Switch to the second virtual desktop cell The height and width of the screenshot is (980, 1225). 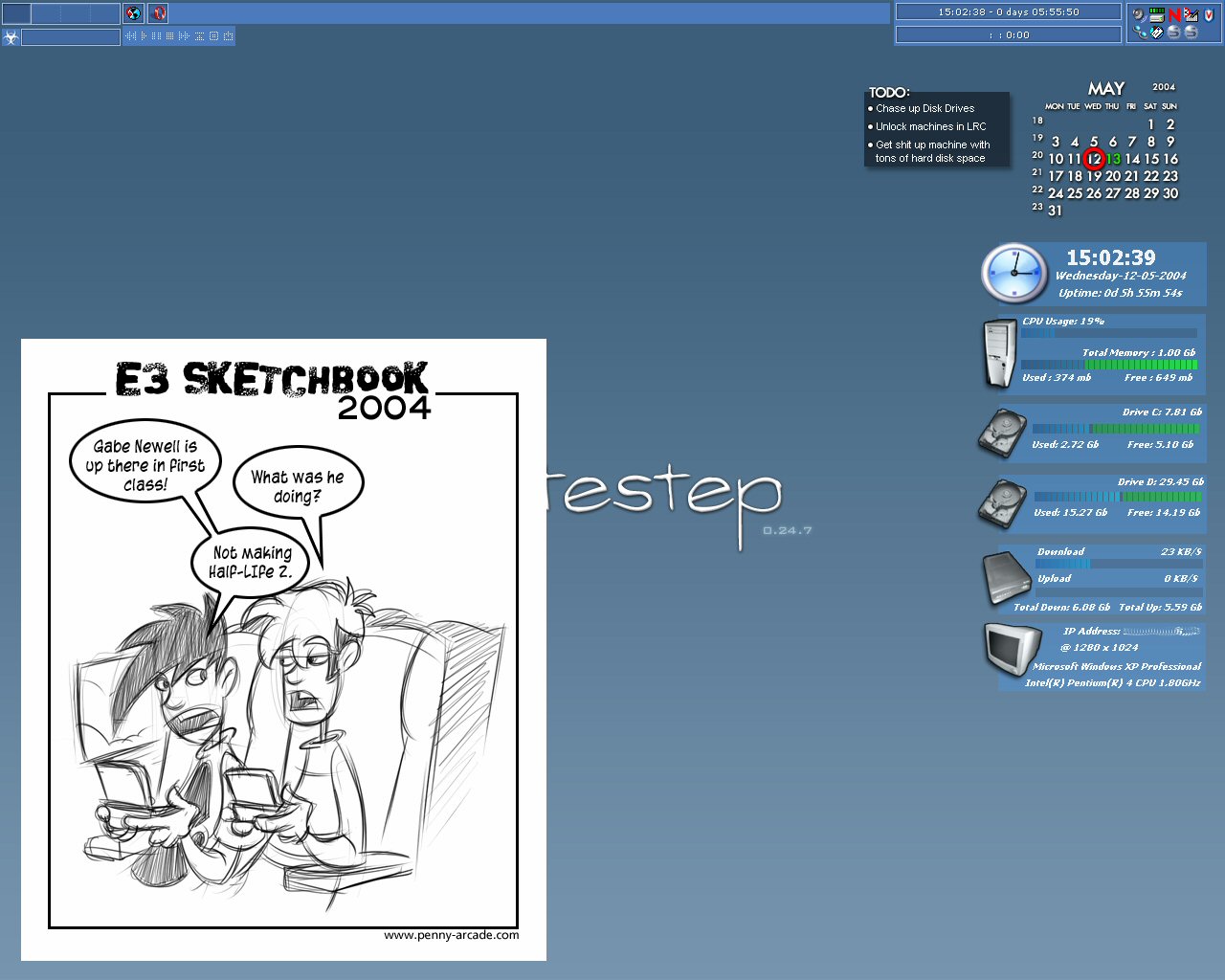(46, 13)
